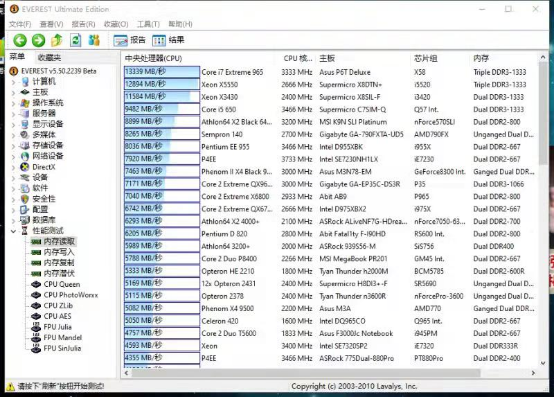Open the 报告 report toolbar button
The height and width of the screenshot is (397, 554).
pos(129,40)
